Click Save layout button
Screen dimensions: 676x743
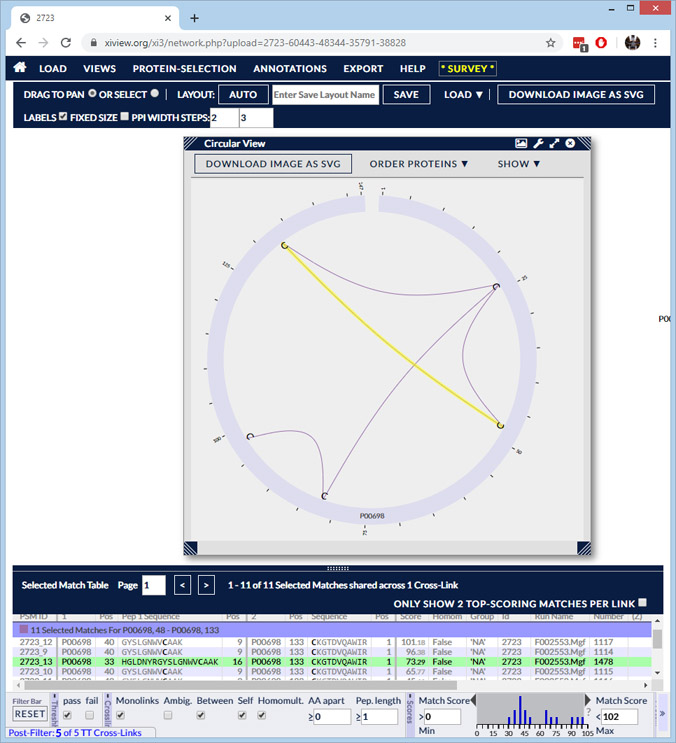[406, 94]
